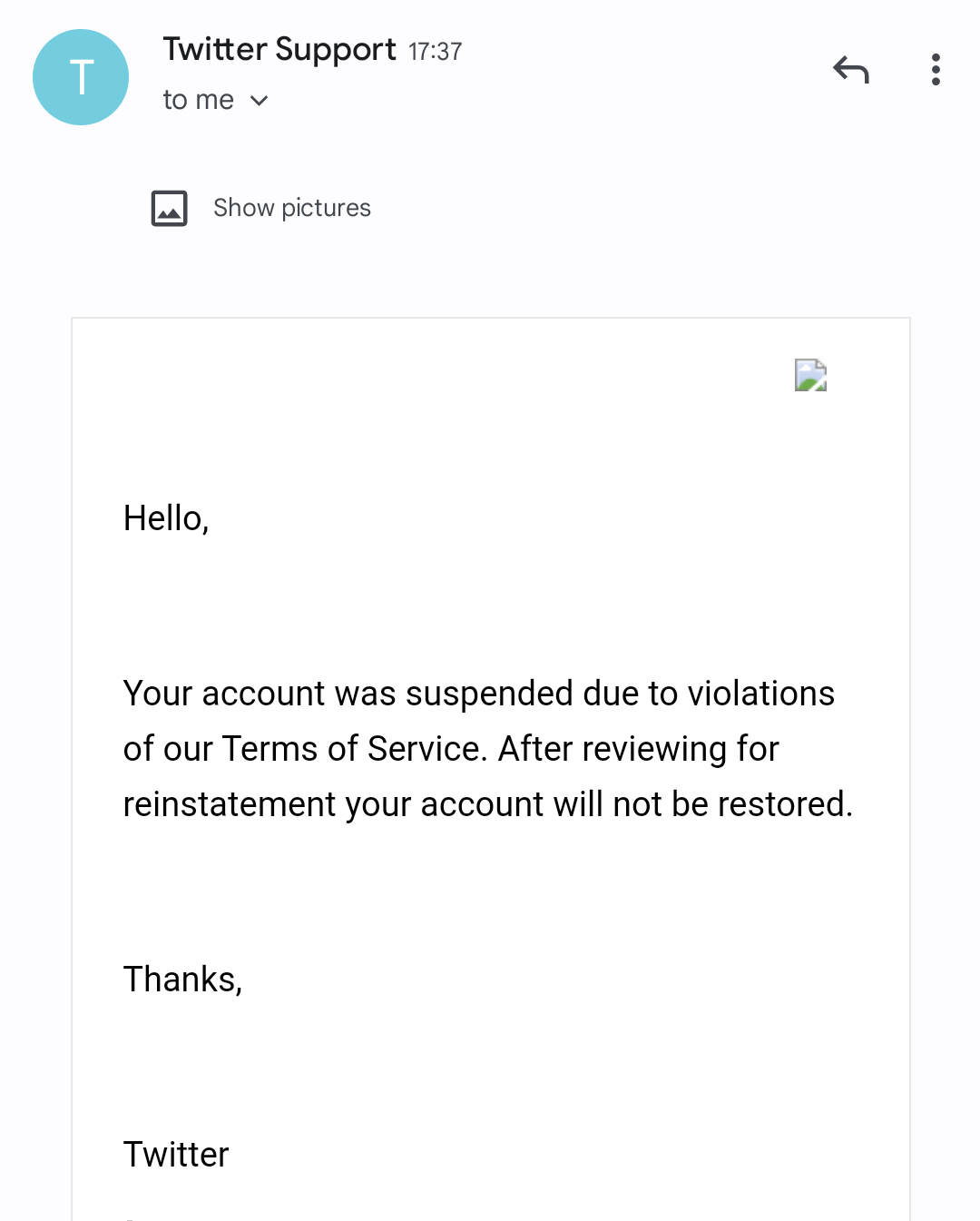Click the picture icon beside Show pictures
Screen dimensions: 980x1221
(169, 208)
